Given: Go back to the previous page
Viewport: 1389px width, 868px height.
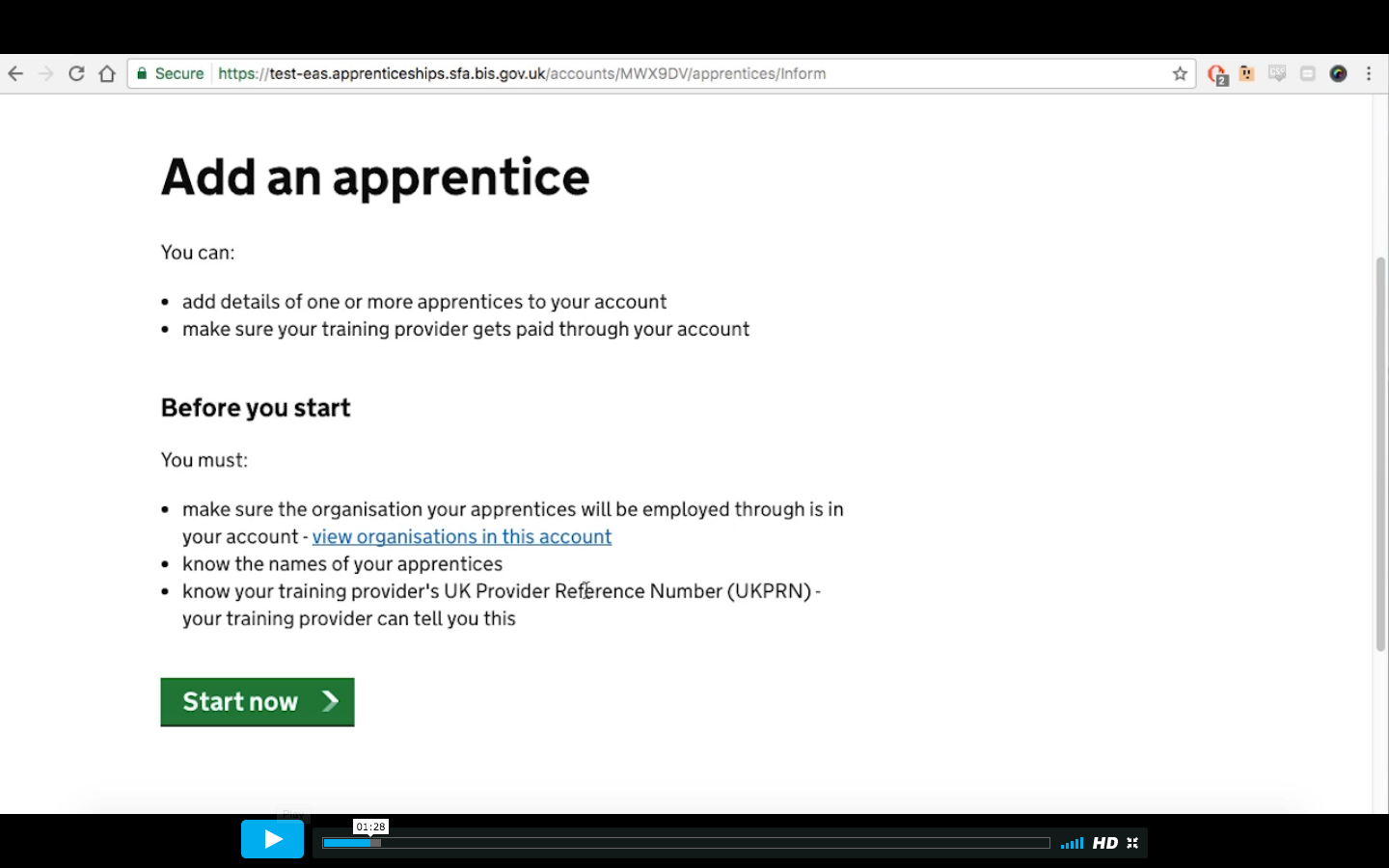Looking at the screenshot, I should [15, 72].
